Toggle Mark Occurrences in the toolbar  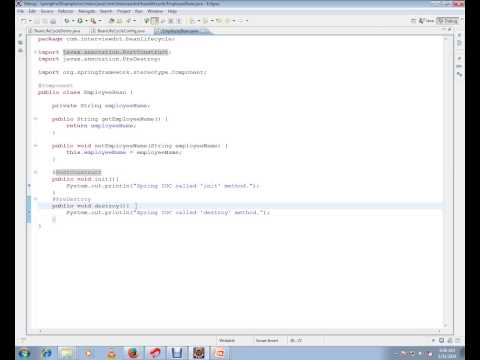155,21
